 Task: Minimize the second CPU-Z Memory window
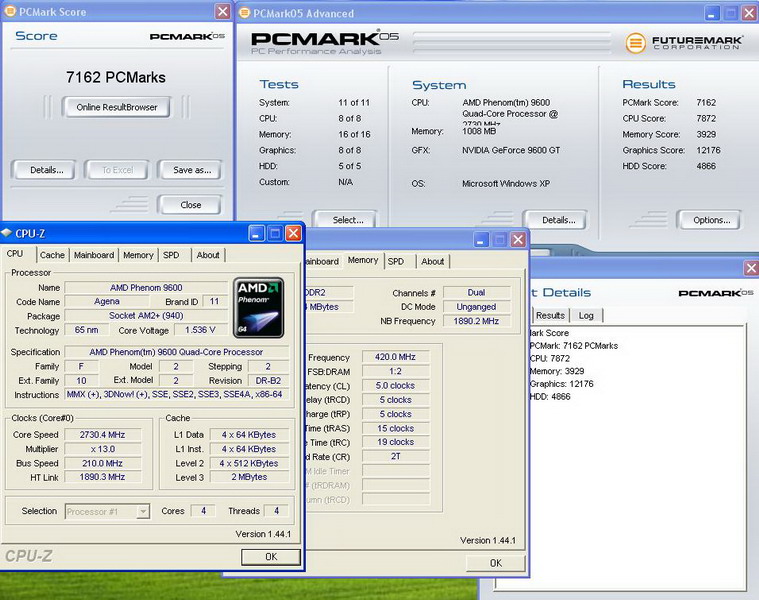481,240
